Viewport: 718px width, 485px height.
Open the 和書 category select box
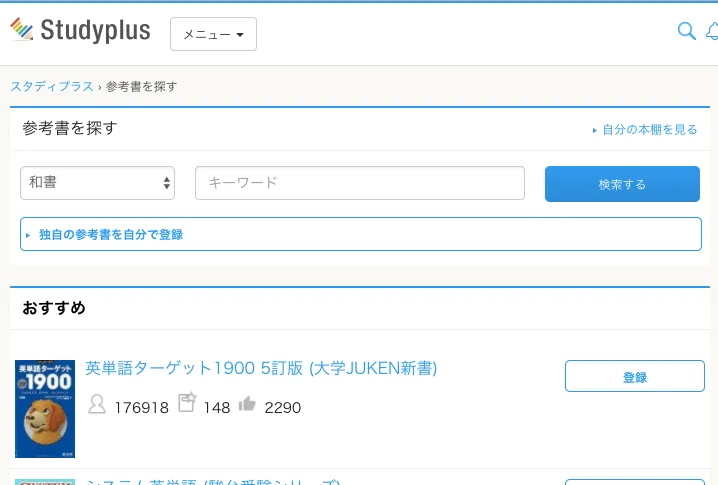click(97, 183)
